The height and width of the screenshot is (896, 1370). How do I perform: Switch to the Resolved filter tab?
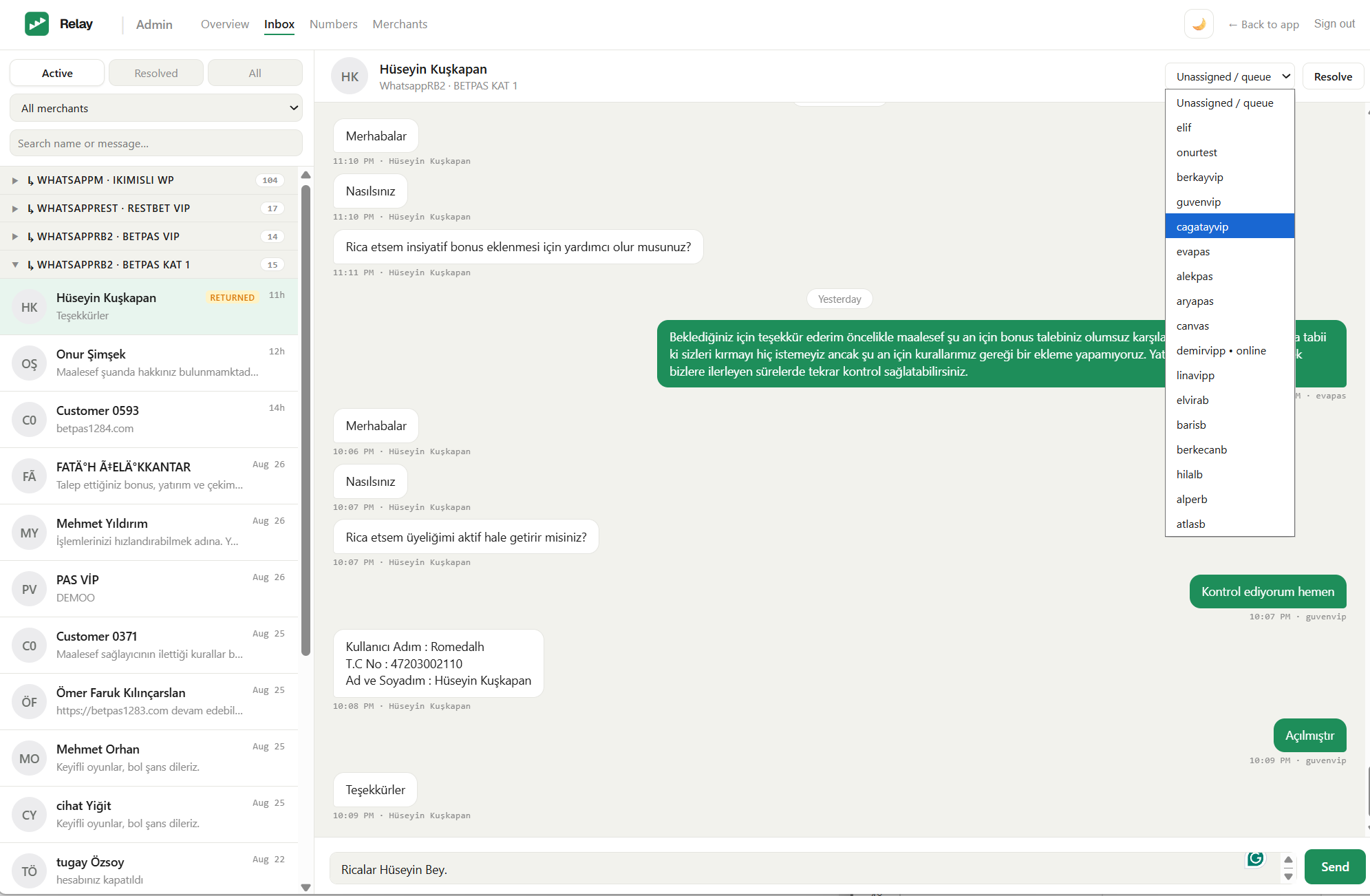[x=156, y=73]
